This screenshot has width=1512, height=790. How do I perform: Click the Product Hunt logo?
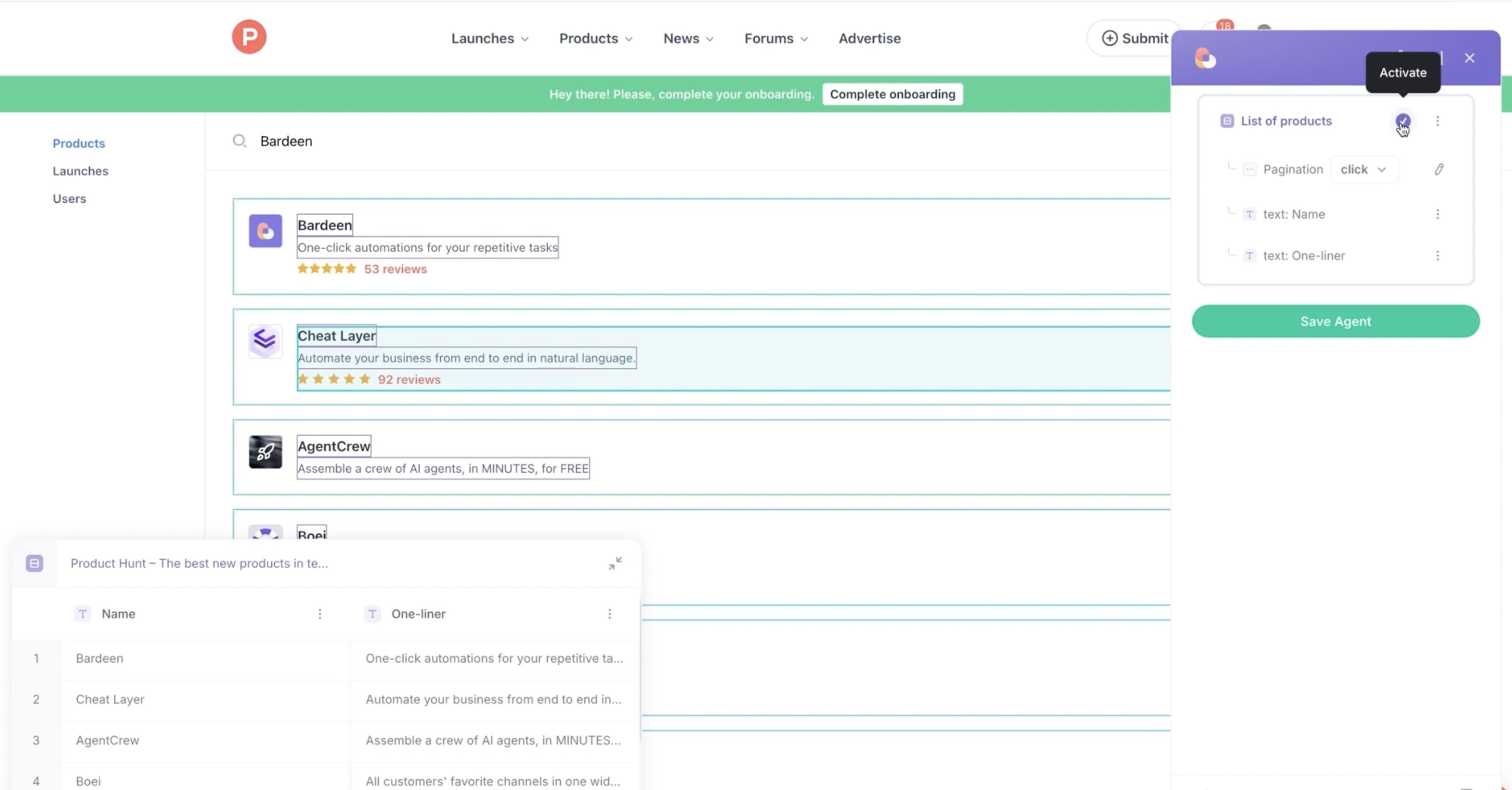(249, 37)
